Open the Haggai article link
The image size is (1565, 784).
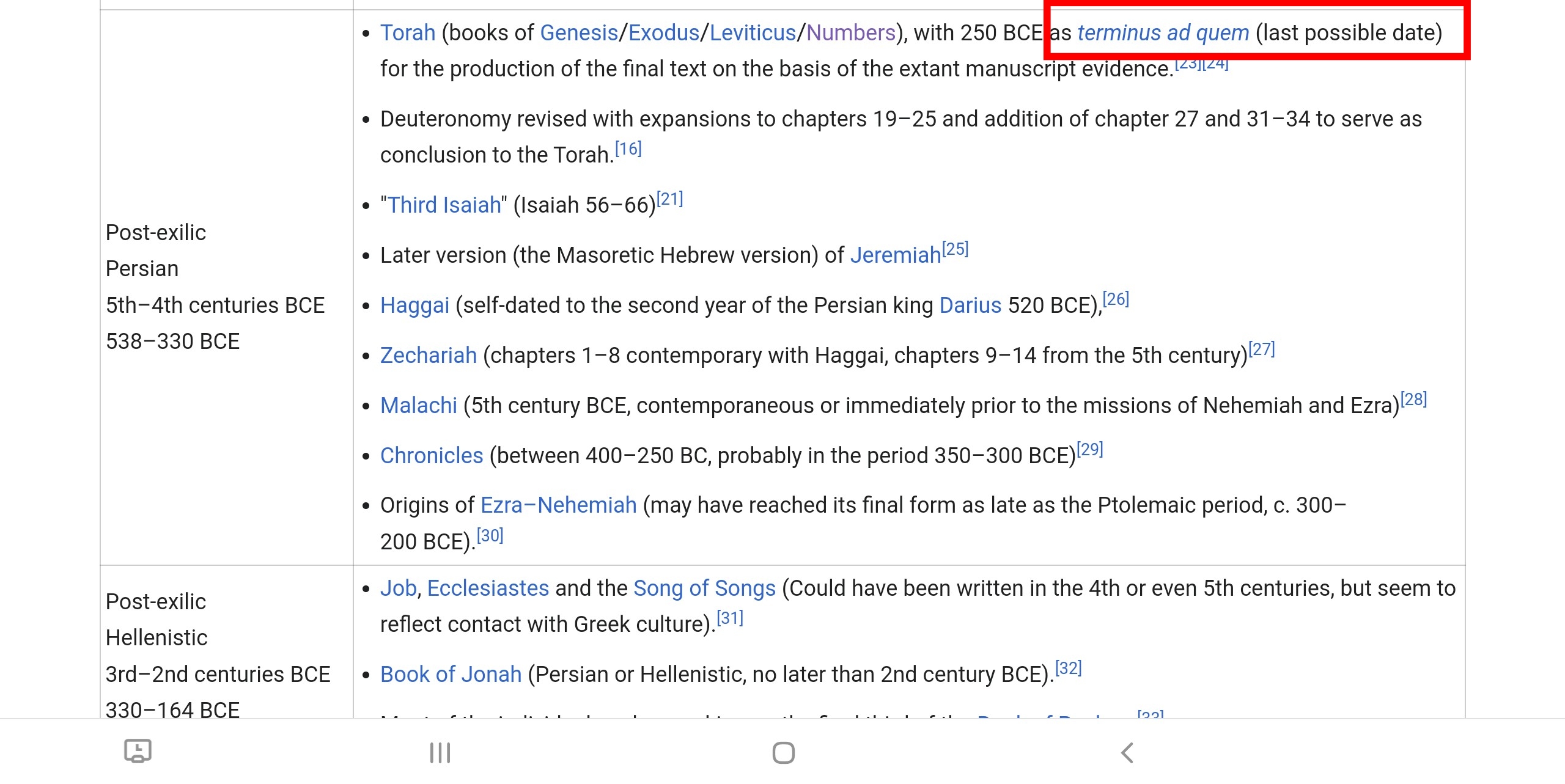pos(414,305)
